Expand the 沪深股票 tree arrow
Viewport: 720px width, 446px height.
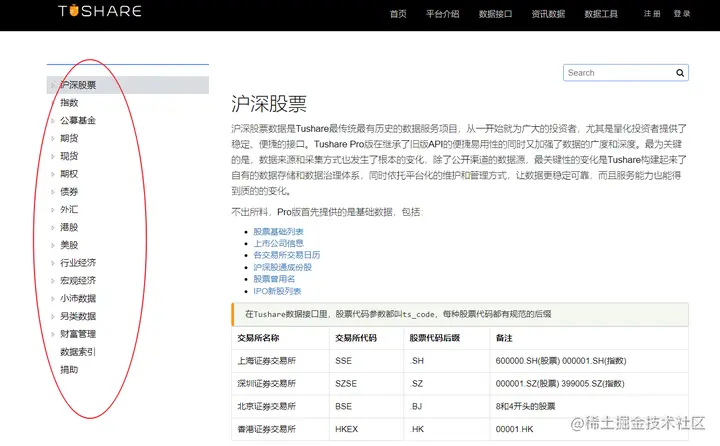click(x=53, y=85)
